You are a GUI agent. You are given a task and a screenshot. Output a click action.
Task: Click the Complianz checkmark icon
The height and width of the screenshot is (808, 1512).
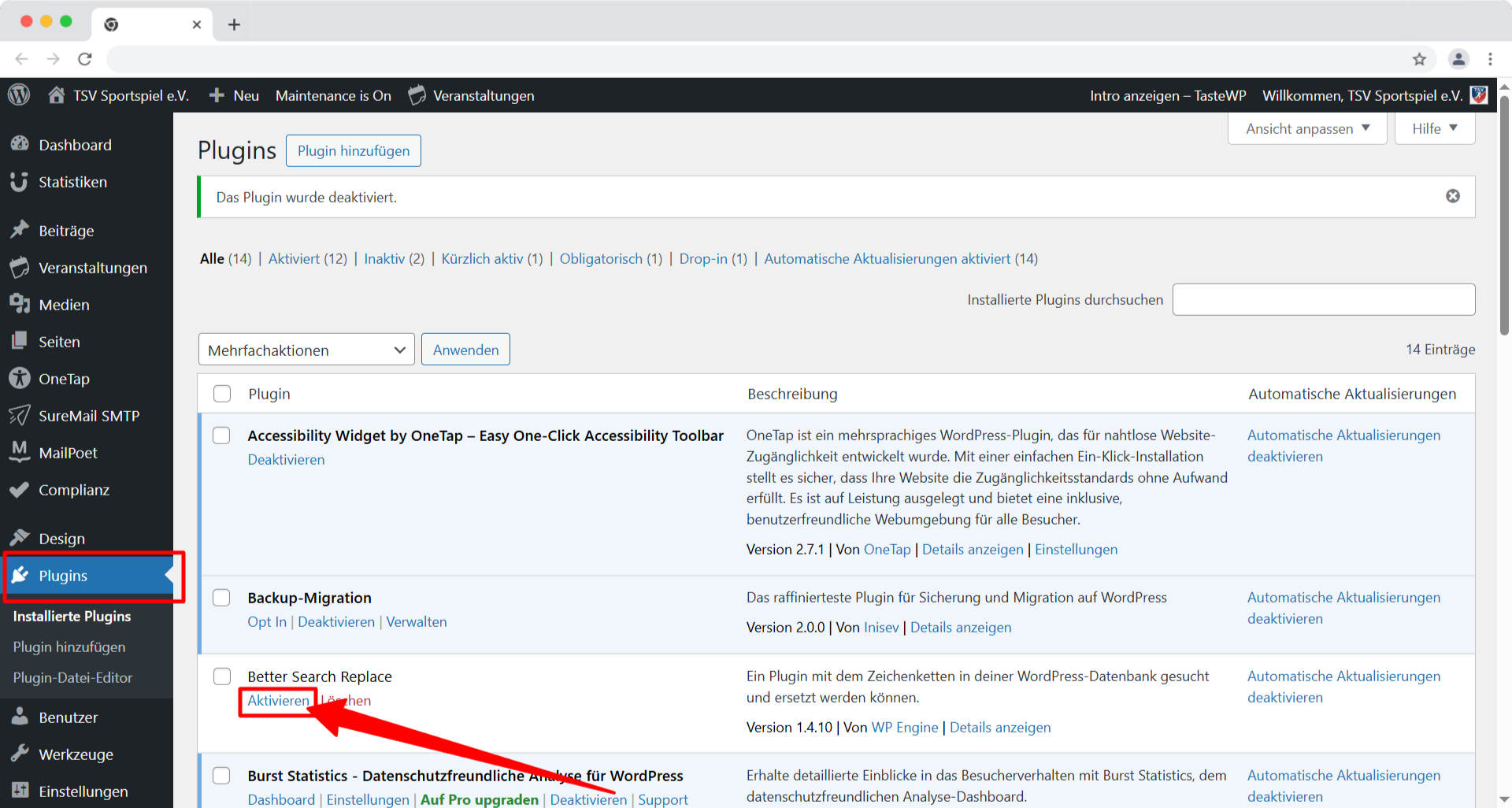20,489
